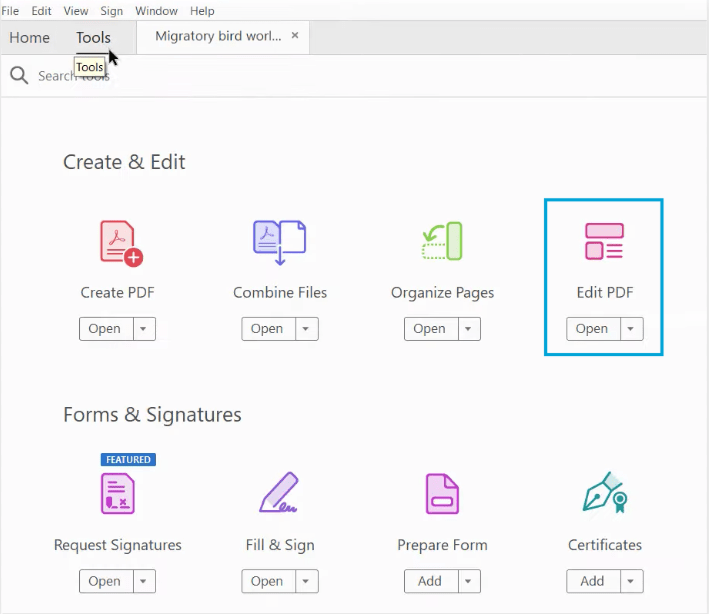Click the Edit PDF tool icon

pos(605,241)
